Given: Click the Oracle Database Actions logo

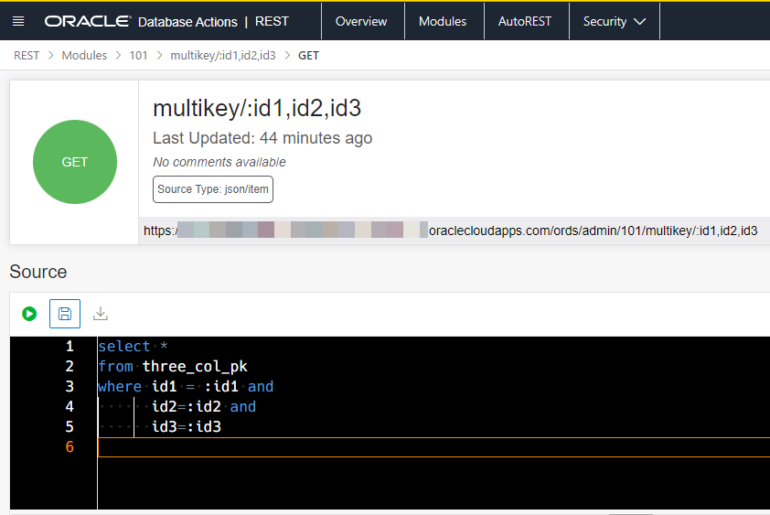Looking at the screenshot, I should click(x=140, y=21).
